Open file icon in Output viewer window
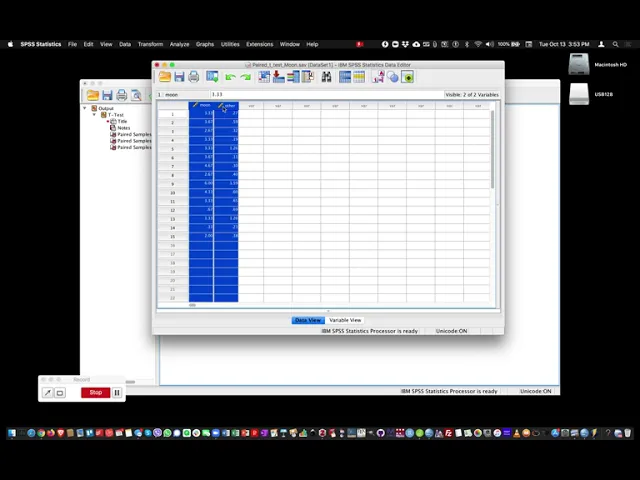This screenshot has height=480, width=640. pyautogui.click(x=93, y=95)
